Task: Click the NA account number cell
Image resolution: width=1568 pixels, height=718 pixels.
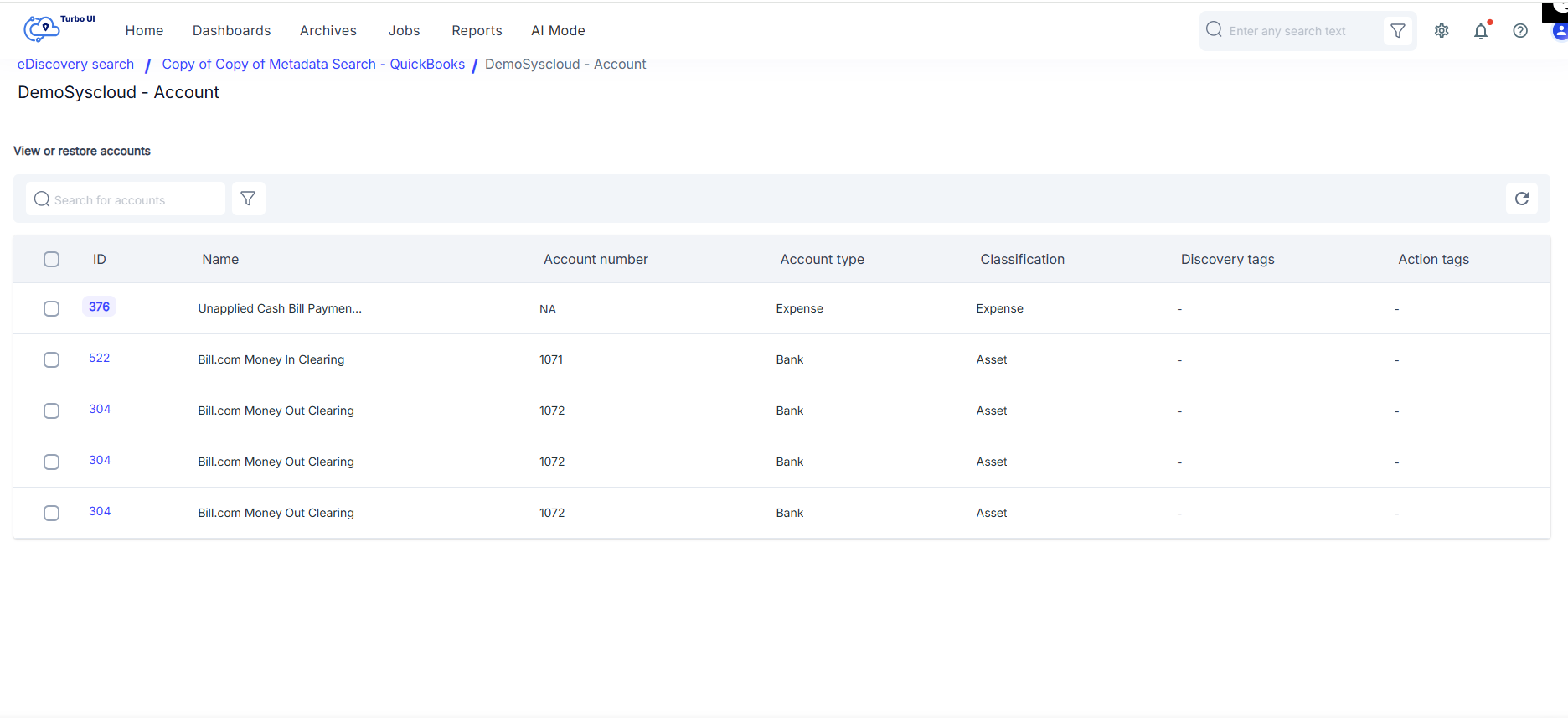Action: coord(548,309)
